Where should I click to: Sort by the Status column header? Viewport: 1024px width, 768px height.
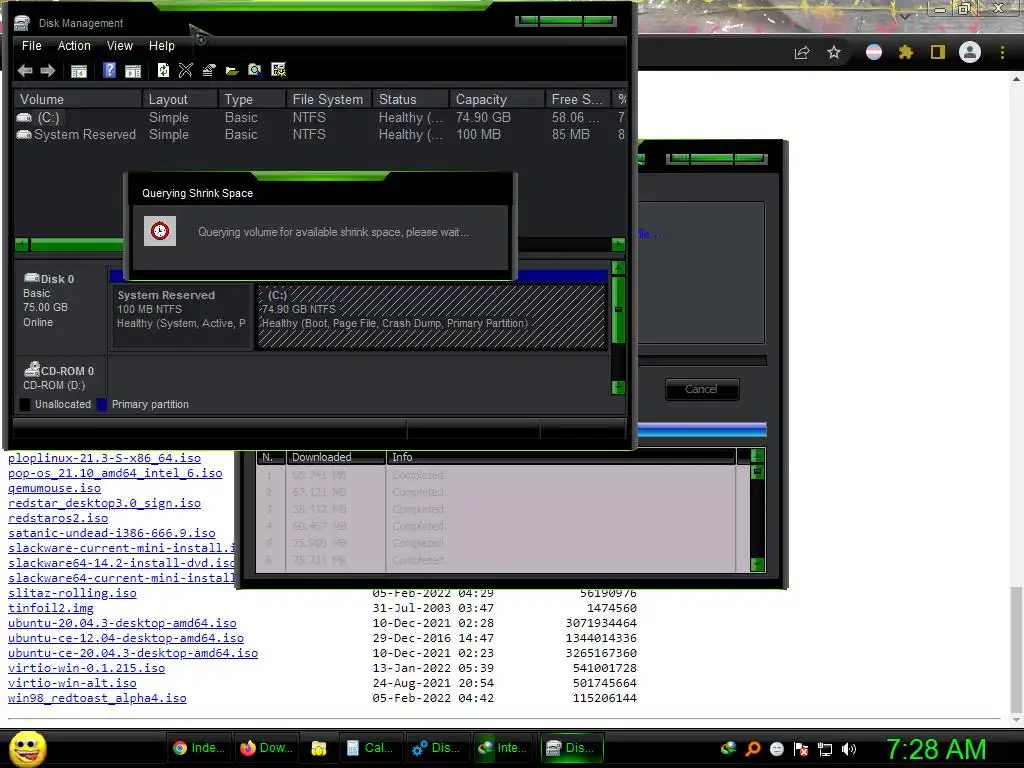(411, 99)
